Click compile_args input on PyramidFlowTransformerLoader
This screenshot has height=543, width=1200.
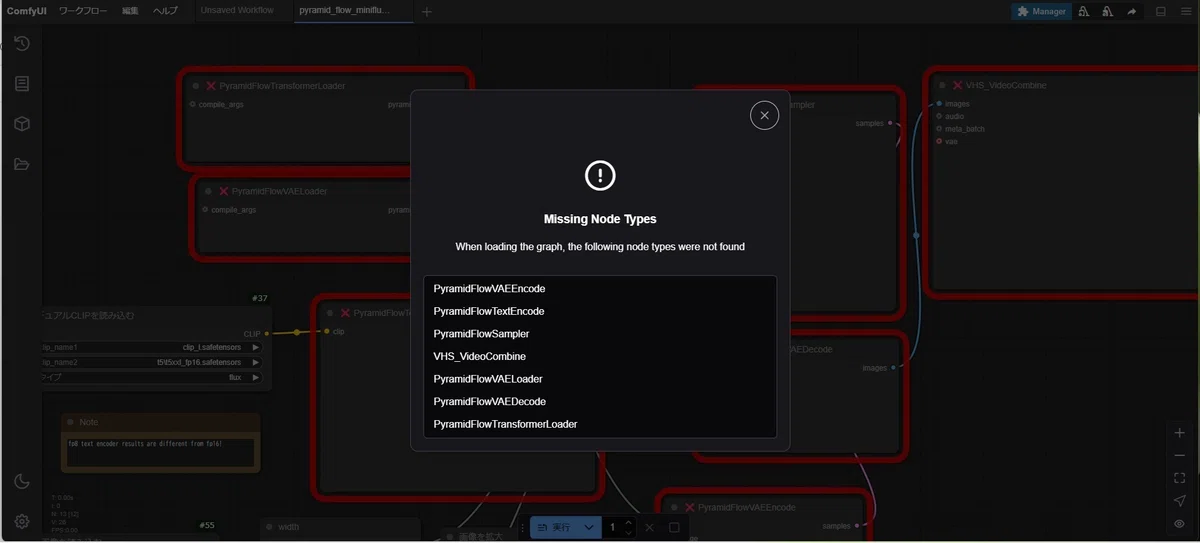point(193,104)
